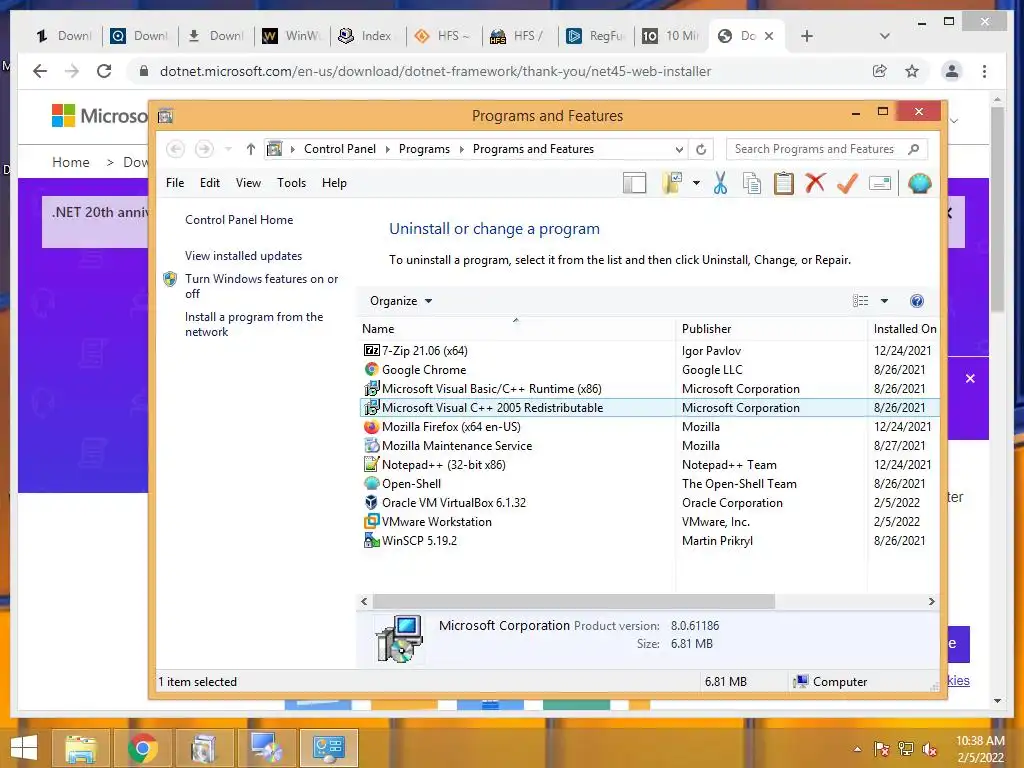Sort by the Publisher column header
This screenshot has width=1024, height=768.
coord(771,329)
